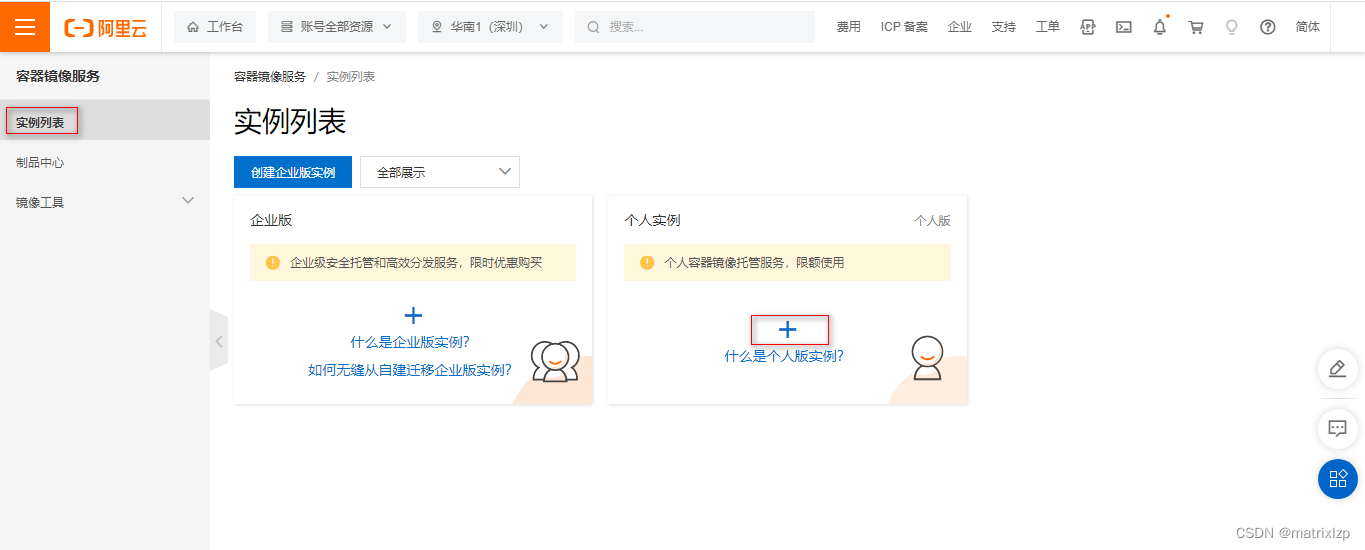Collapse the sidebar with the arrow handle
The height and width of the screenshot is (550, 1365).
click(219, 340)
